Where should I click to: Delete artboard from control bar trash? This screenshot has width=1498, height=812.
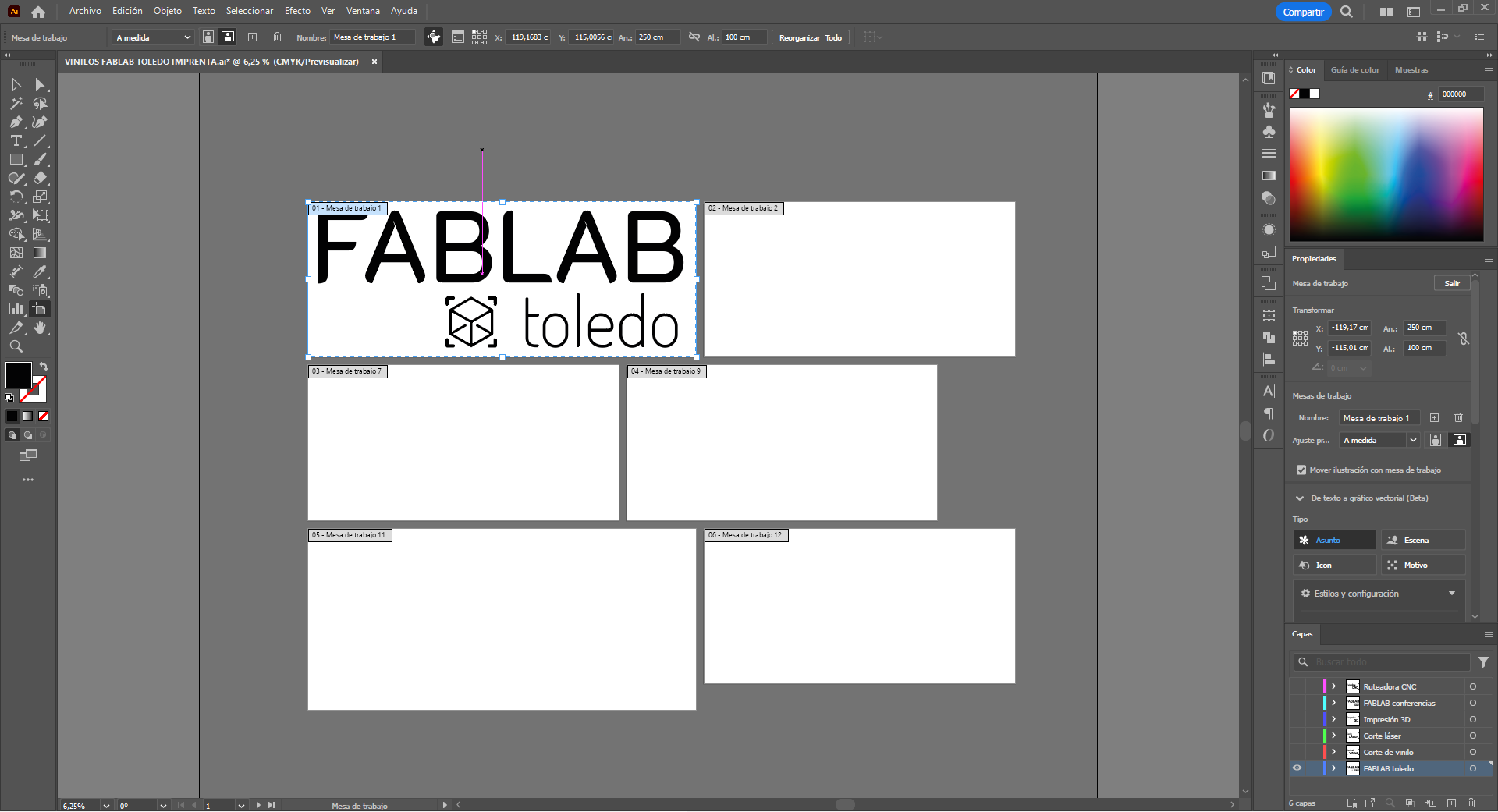[277, 37]
